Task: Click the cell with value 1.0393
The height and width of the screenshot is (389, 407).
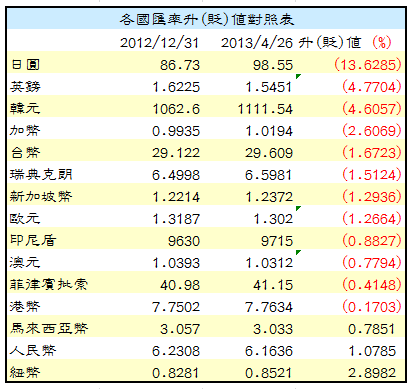Action: pyautogui.click(x=176, y=263)
